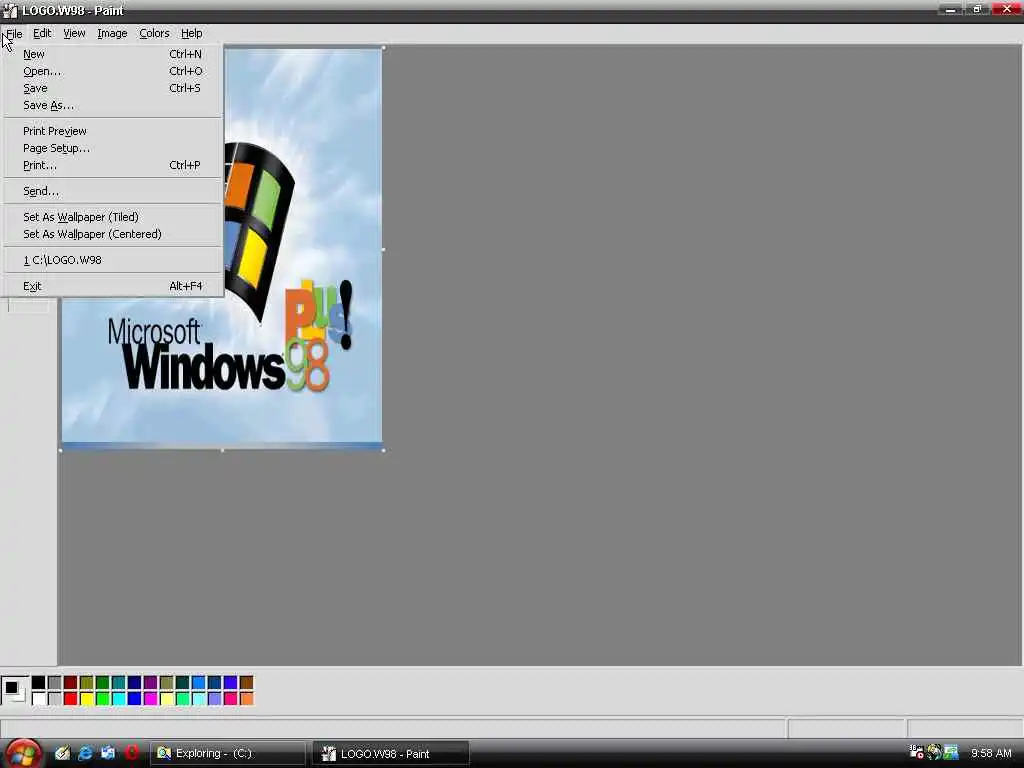Pick the bright green color swatch
Viewport: 1024px width, 768px height.
click(x=103, y=699)
